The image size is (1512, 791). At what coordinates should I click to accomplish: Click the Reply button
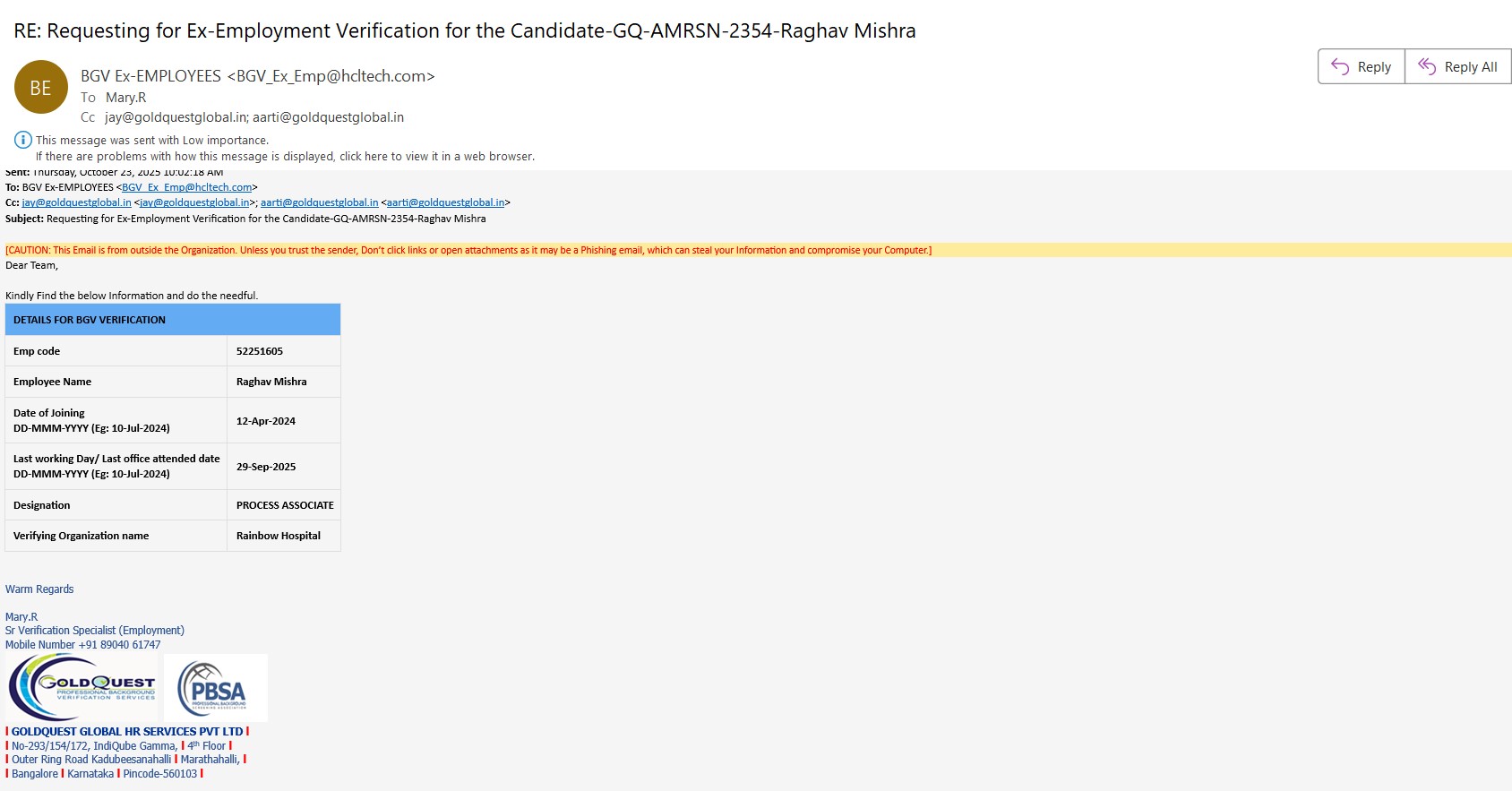pos(1362,66)
